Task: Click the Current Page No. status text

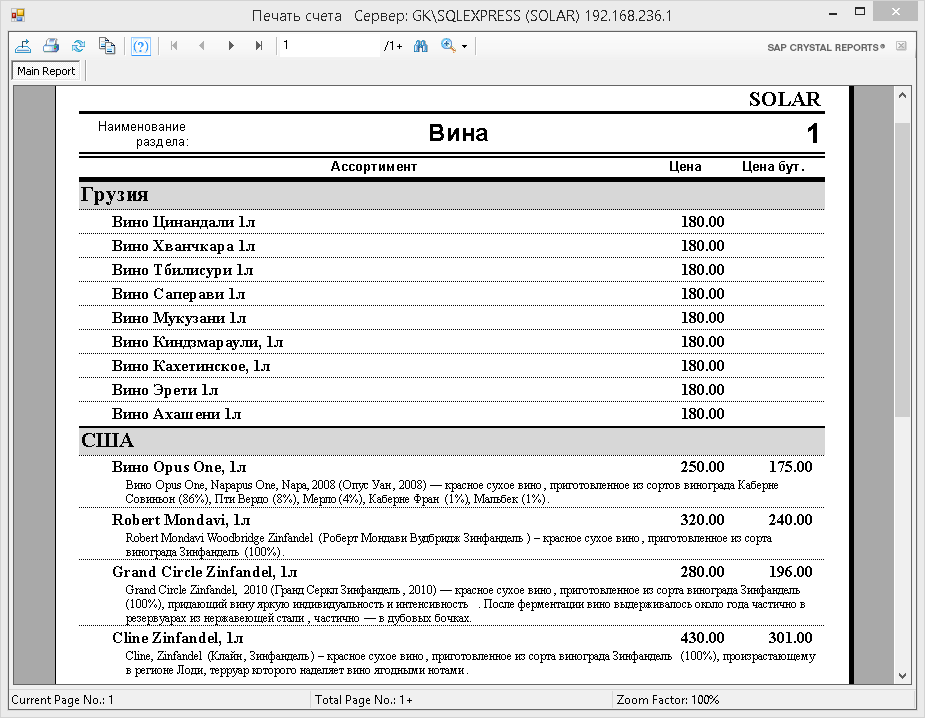Action: (x=63, y=700)
